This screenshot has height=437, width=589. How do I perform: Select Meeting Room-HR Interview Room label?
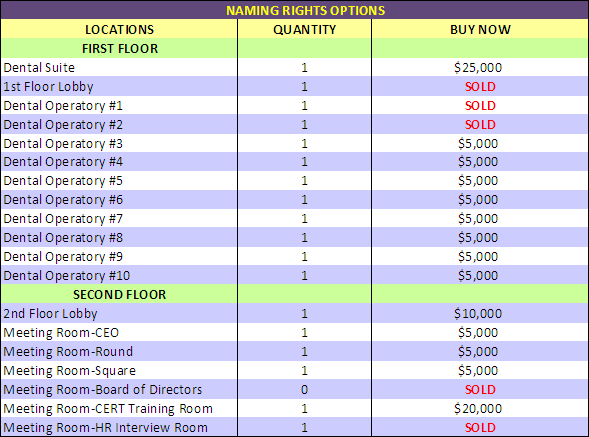[x=106, y=428]
